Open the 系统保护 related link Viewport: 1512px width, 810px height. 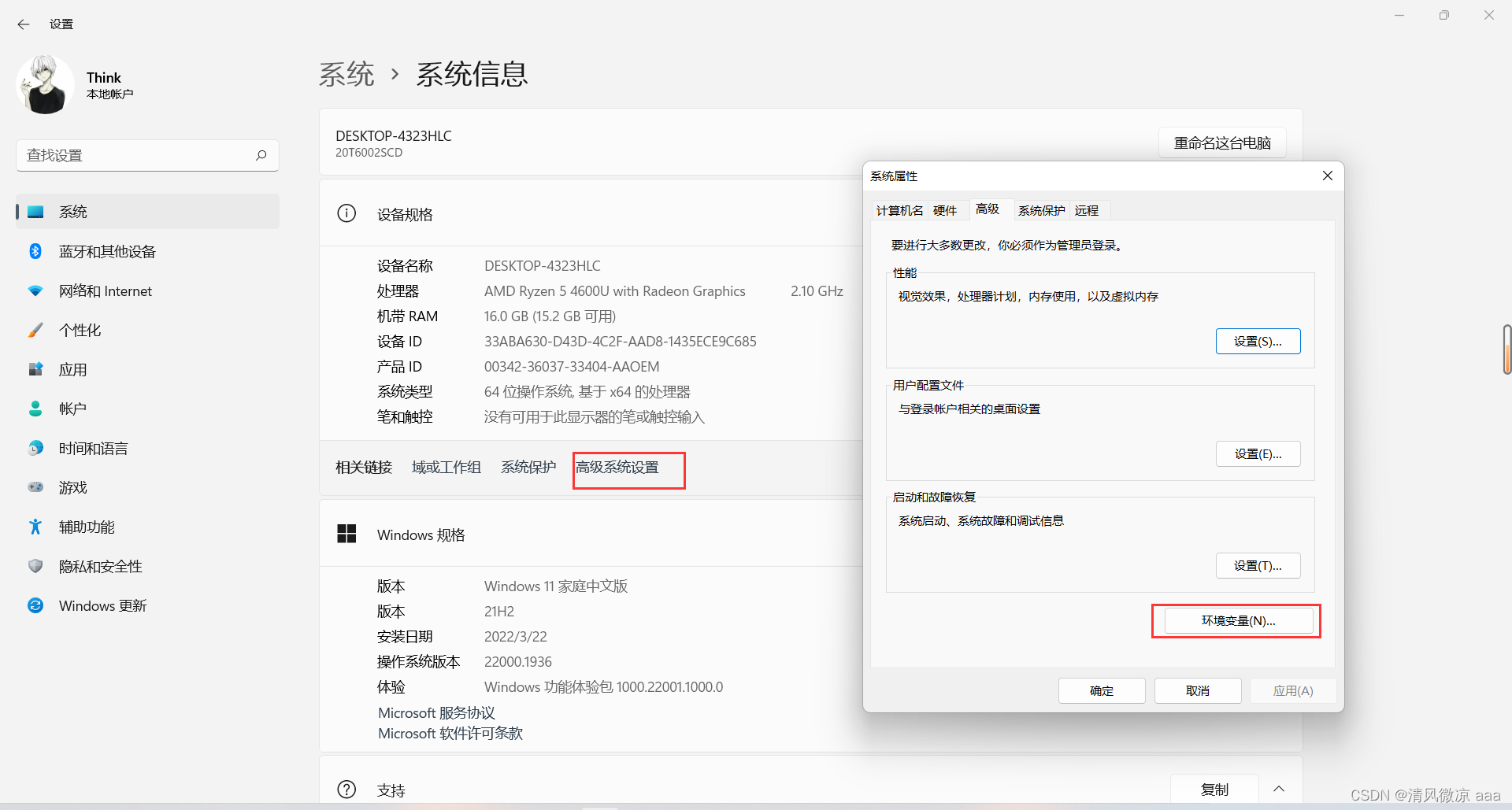tap(528, 468)
